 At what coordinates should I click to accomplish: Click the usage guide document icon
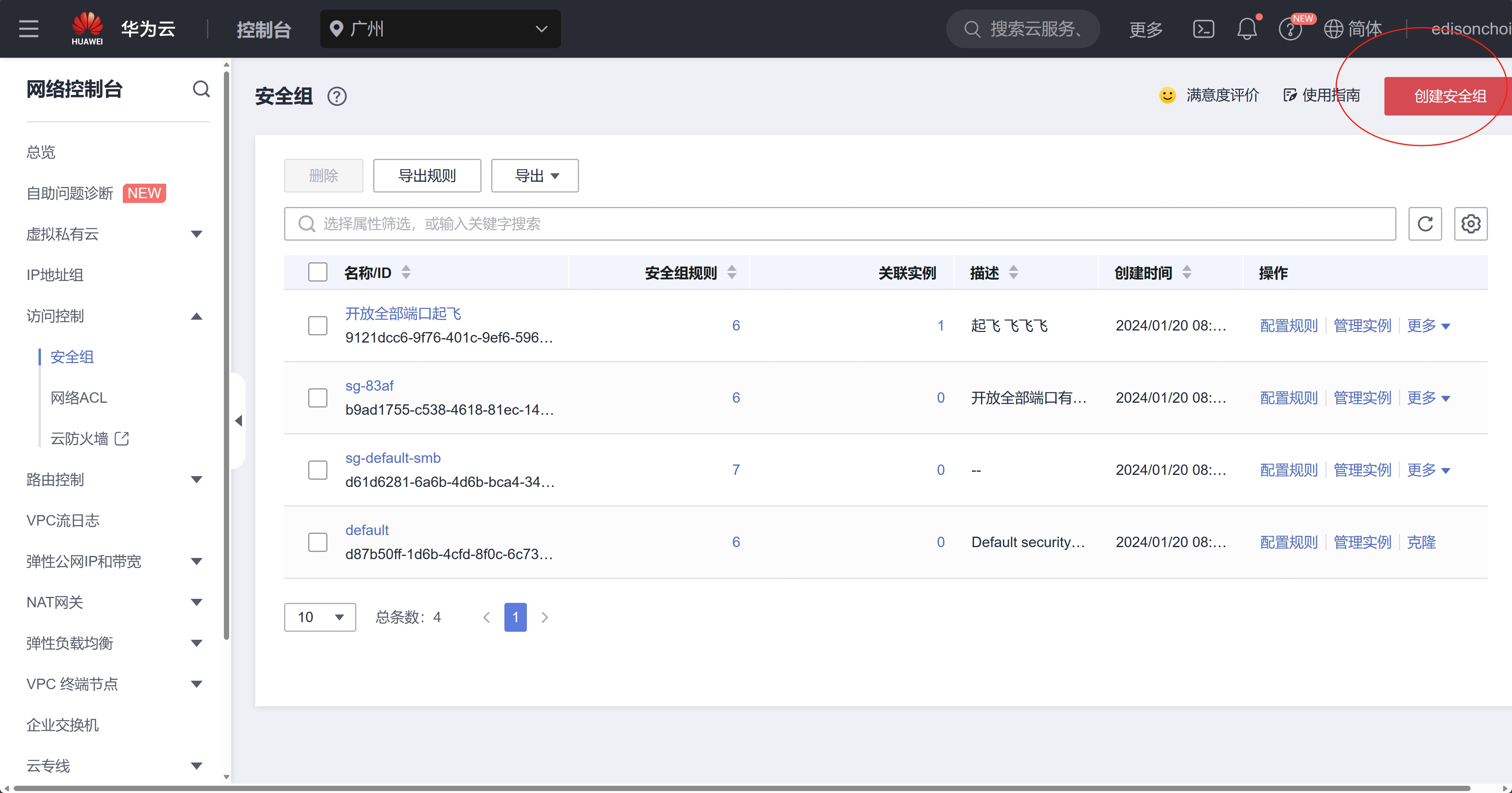click(1290, 95)
